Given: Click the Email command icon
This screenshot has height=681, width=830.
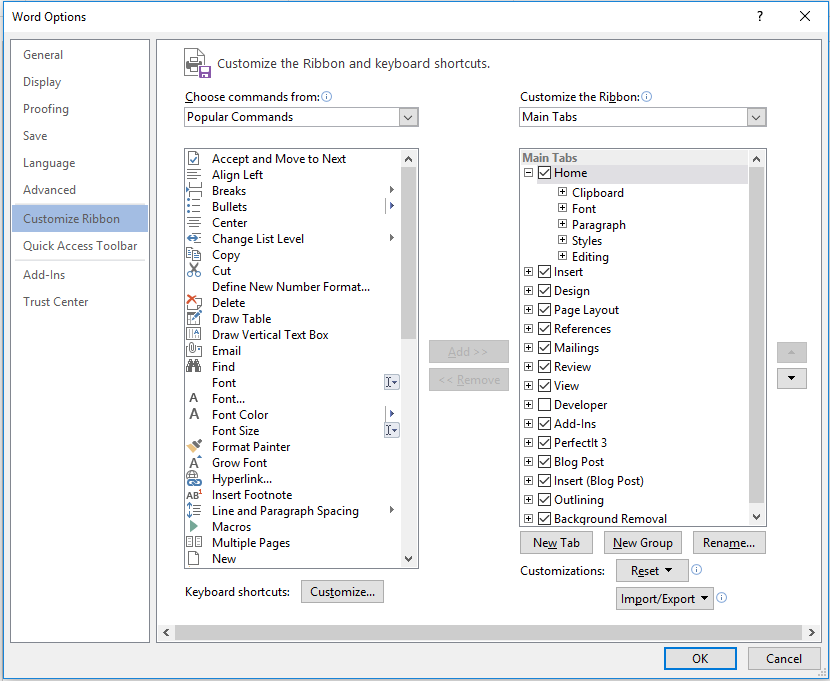Looking at the screenshot, I should (194, 350).
